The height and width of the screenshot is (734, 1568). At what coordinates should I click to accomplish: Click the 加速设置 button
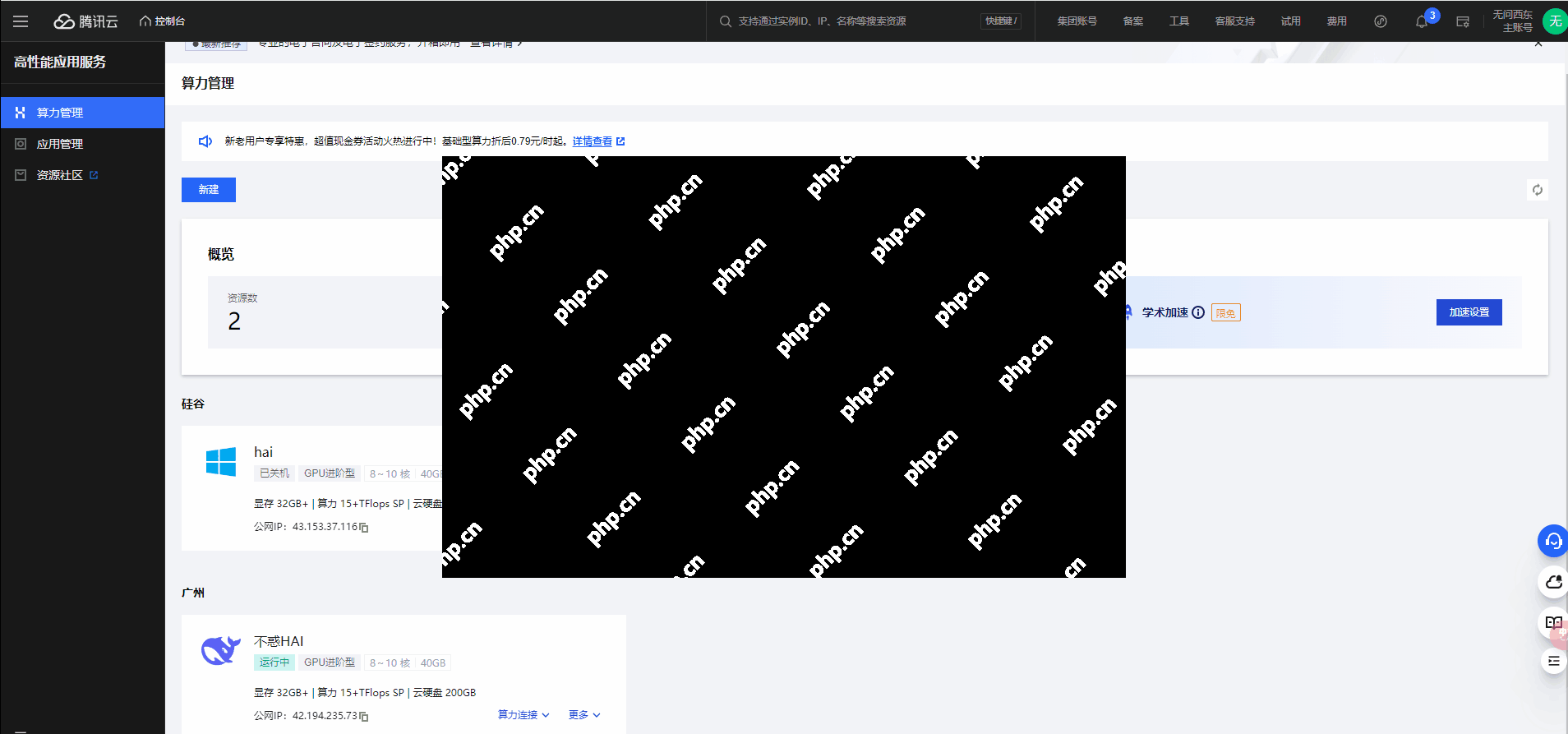coord(1469,312)
